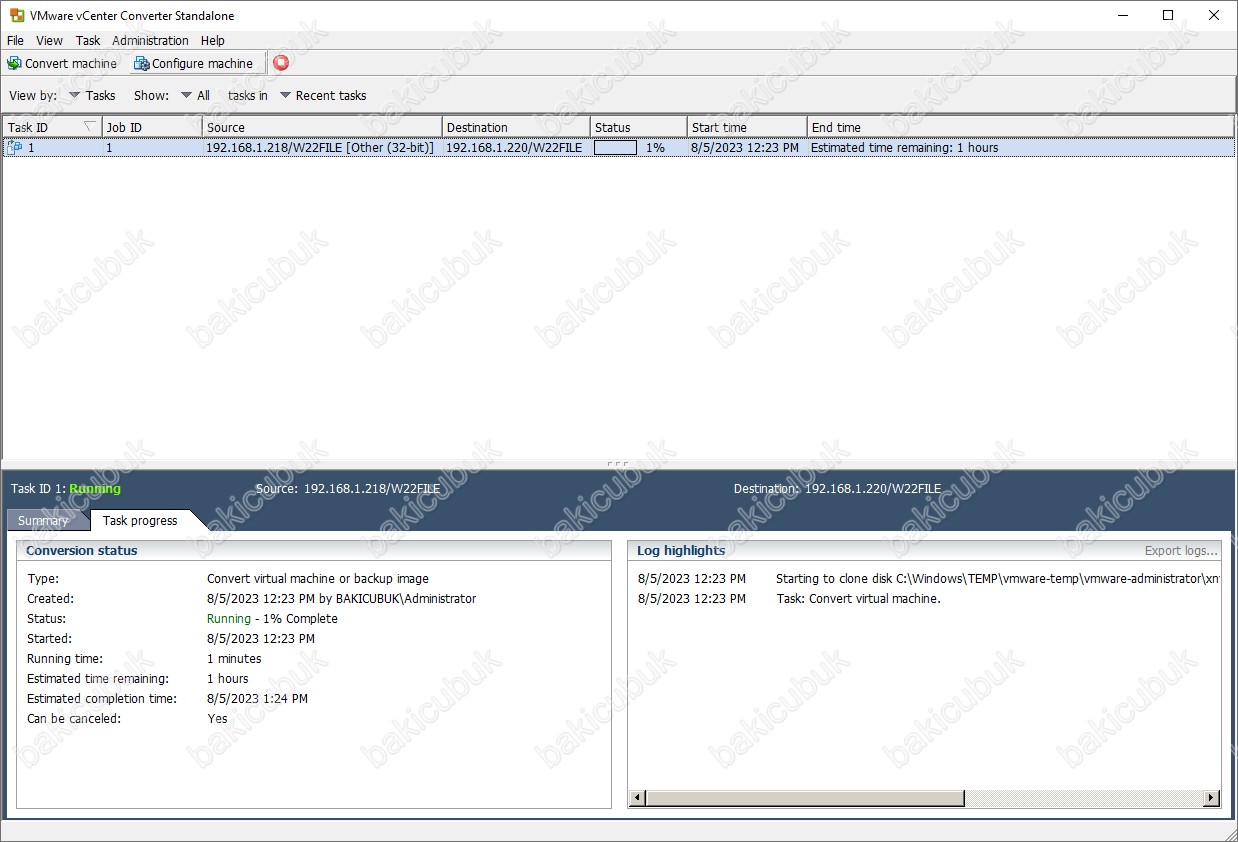
Task: Click the task icon in row 1
Action: 15,147
